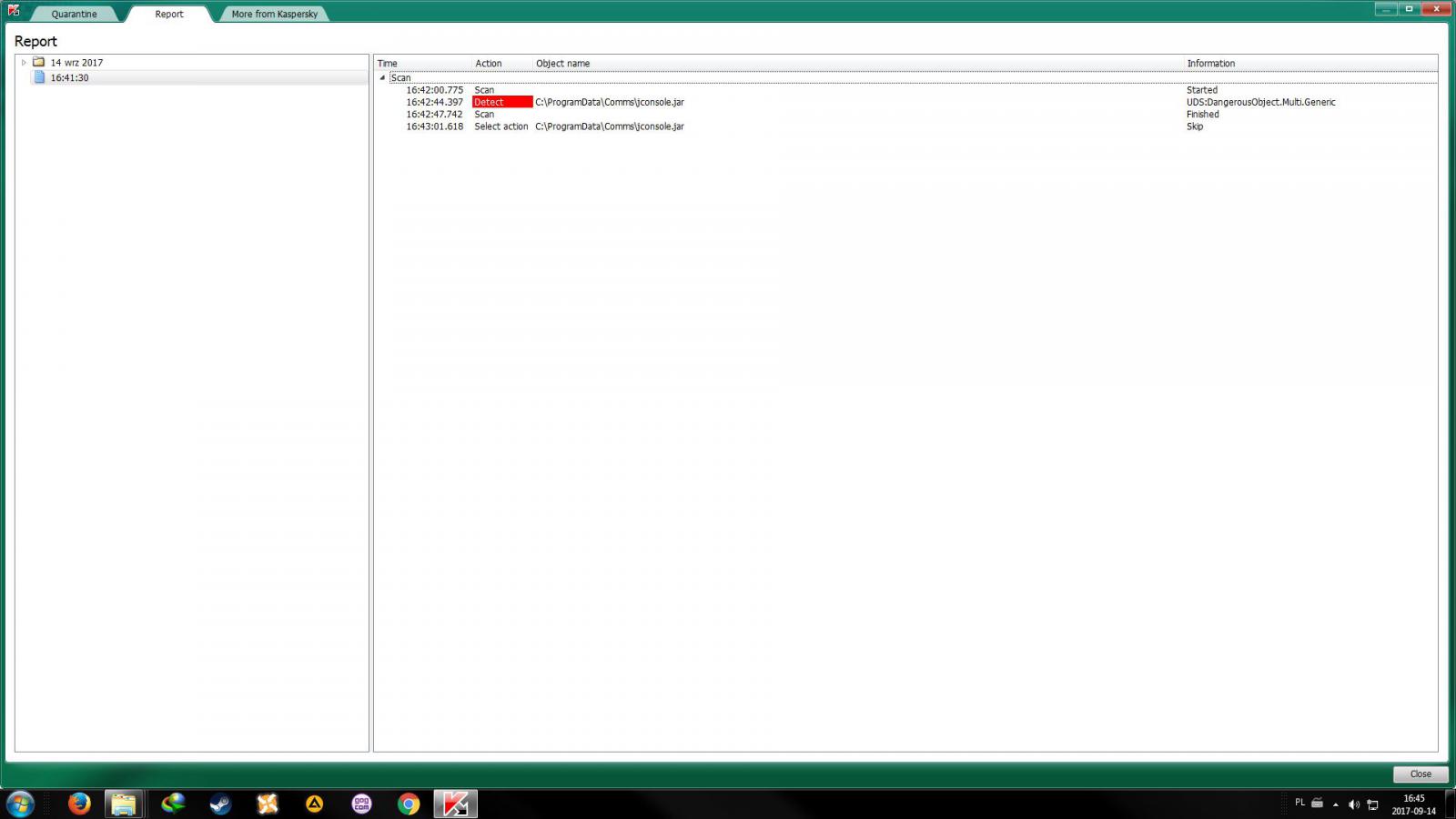This screenshot has width=1456, height=819.
Task: Select the Report tab
Action: click(169, 14)
